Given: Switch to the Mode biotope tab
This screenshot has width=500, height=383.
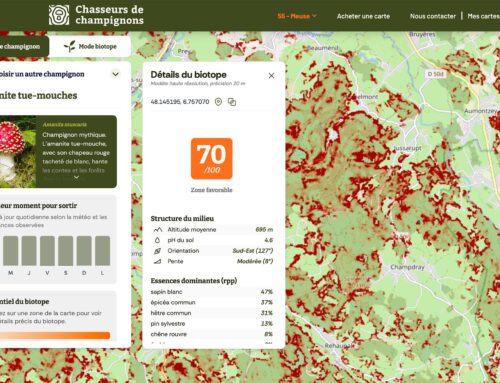Looking at the screenshot, I should point(91,46).
